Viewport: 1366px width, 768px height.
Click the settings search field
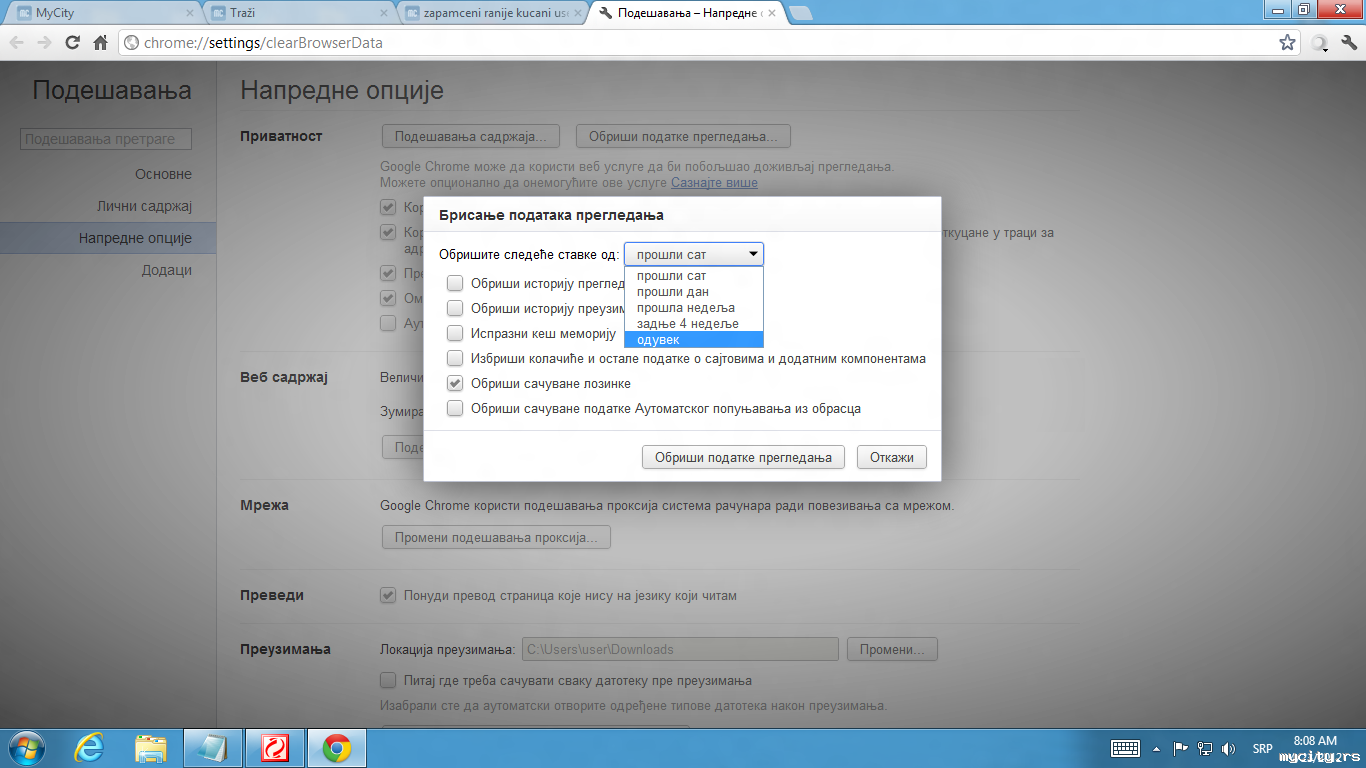[x=105, y=139]
